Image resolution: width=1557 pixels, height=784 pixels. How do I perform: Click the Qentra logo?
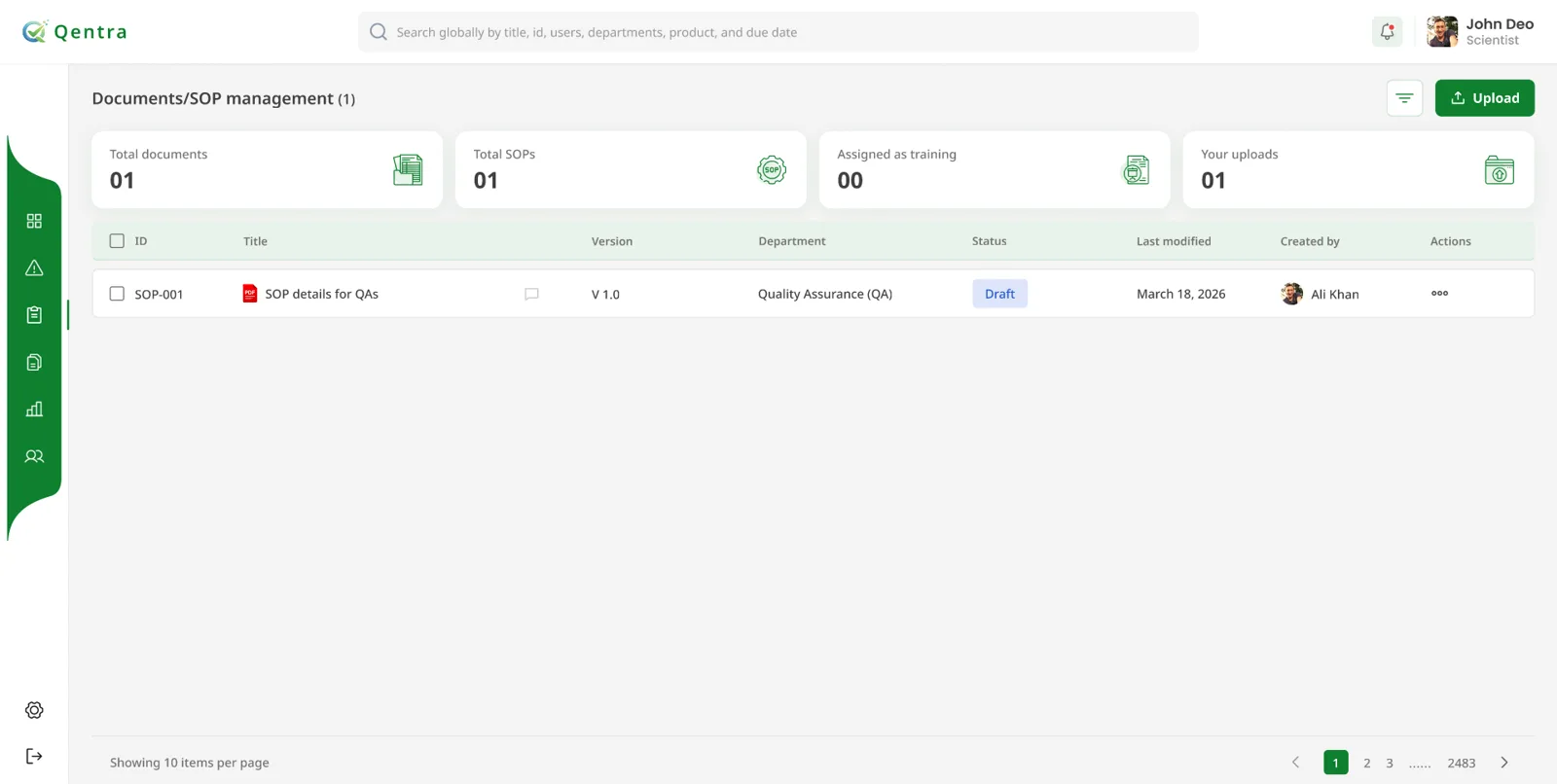point(75,32)
